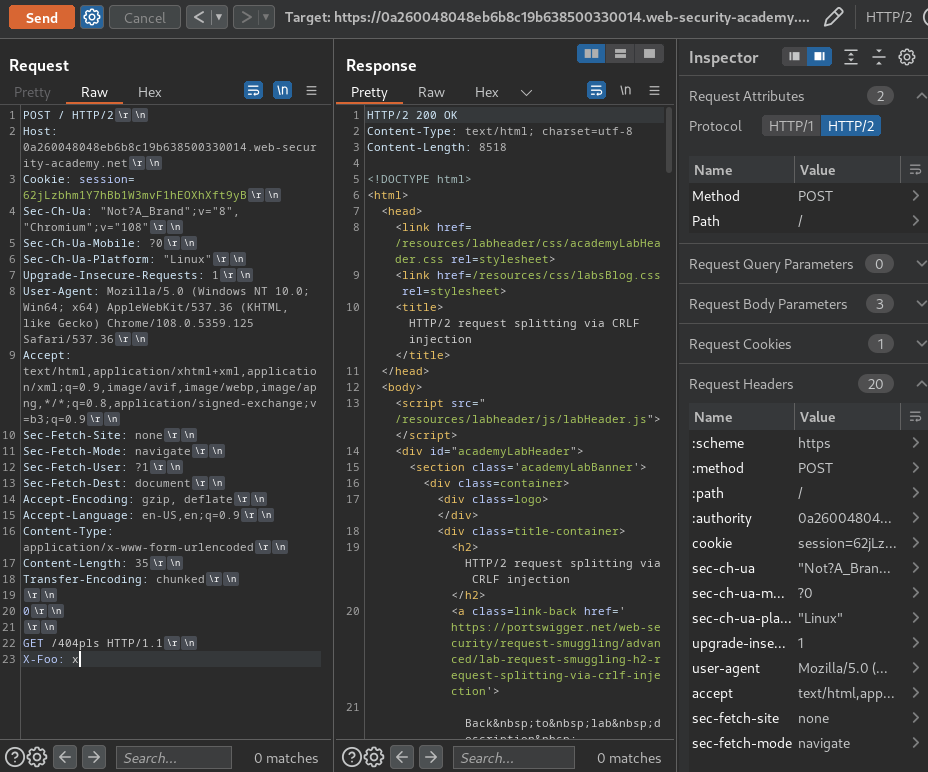
Task: Open the Method POST attribute row arrow
Action: (x=915, y=196)
